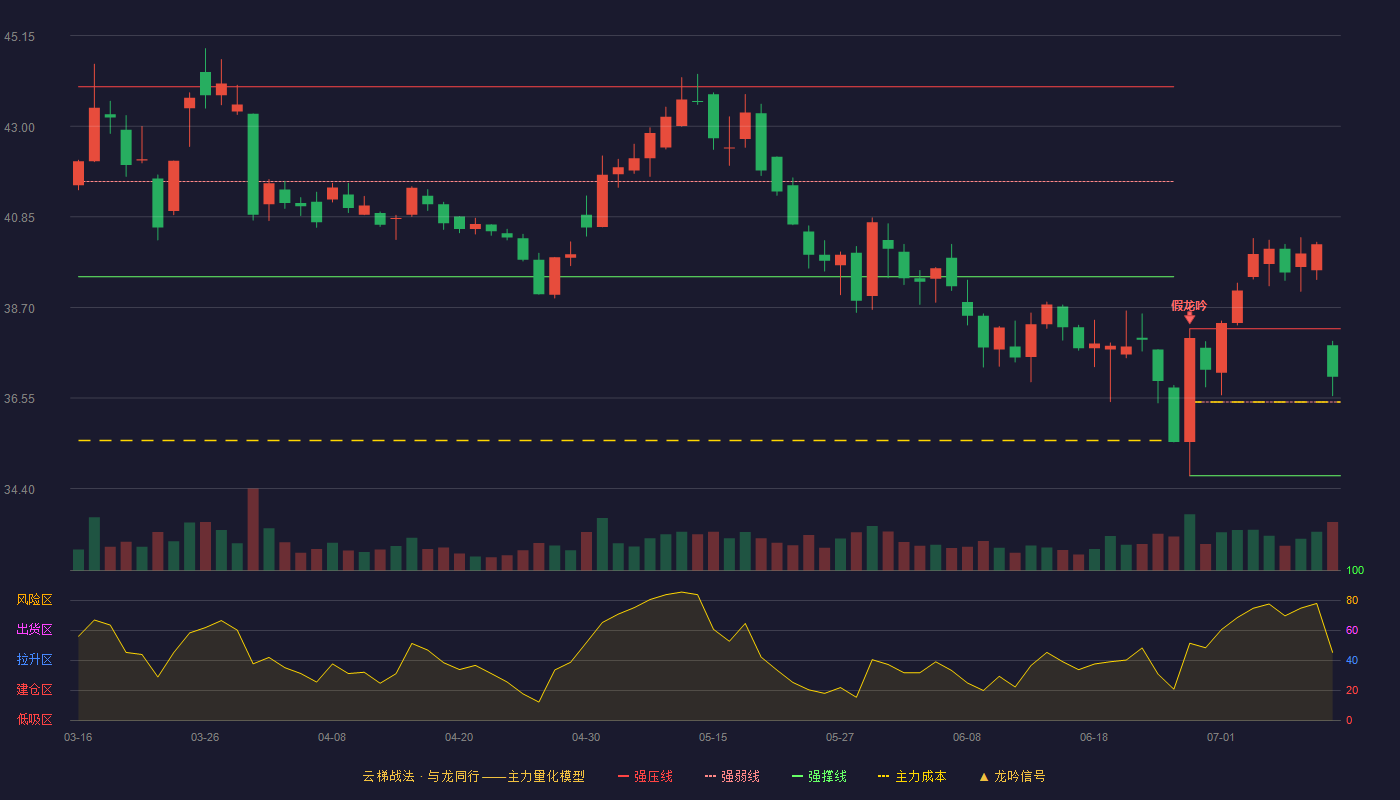Click the 38.70 price axis label

(x=19, y=308)
